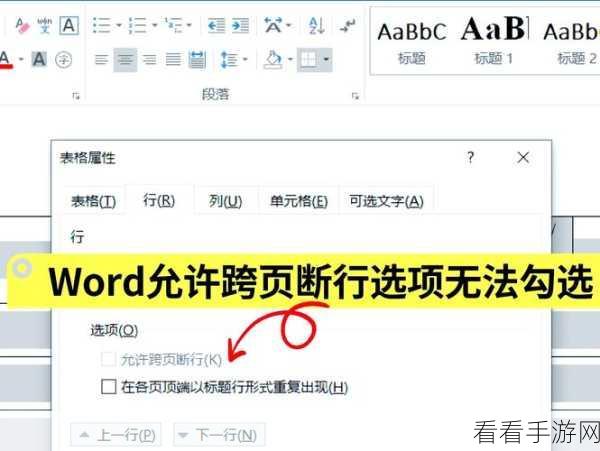600x451 pixels.
Task: Click the Phonetic Guide icon
Action: pyautogui.click(x=45, y=26)
